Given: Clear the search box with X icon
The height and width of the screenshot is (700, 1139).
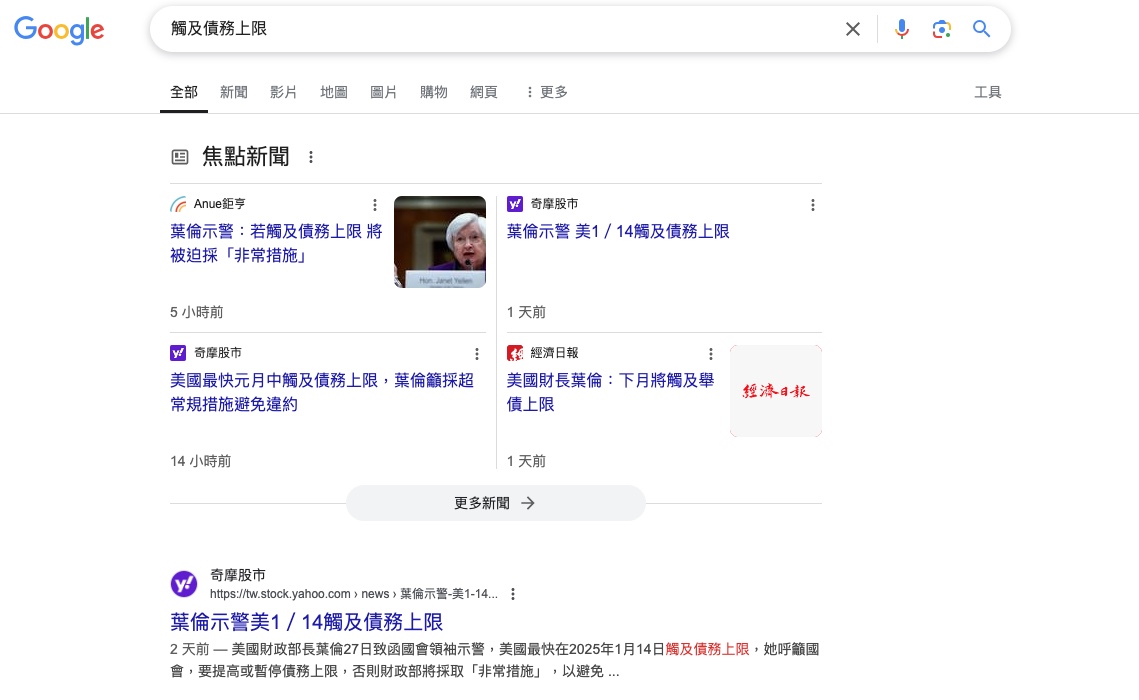Looking at the screenshot, I should 853,29.
